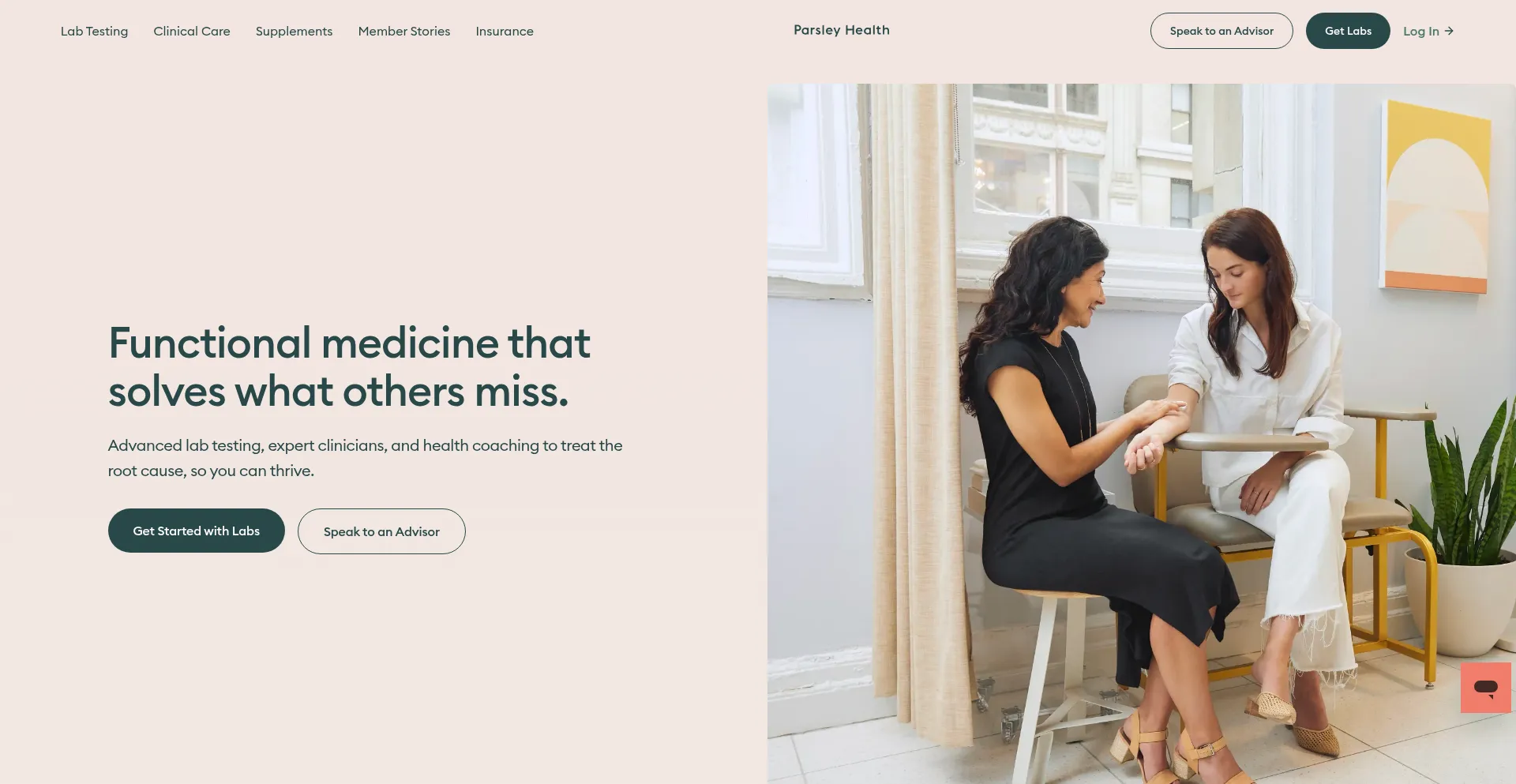Click the yellow abstract painting in photo
The height and width of the screenshot is (784, 1516).
tap(1436, 197)
